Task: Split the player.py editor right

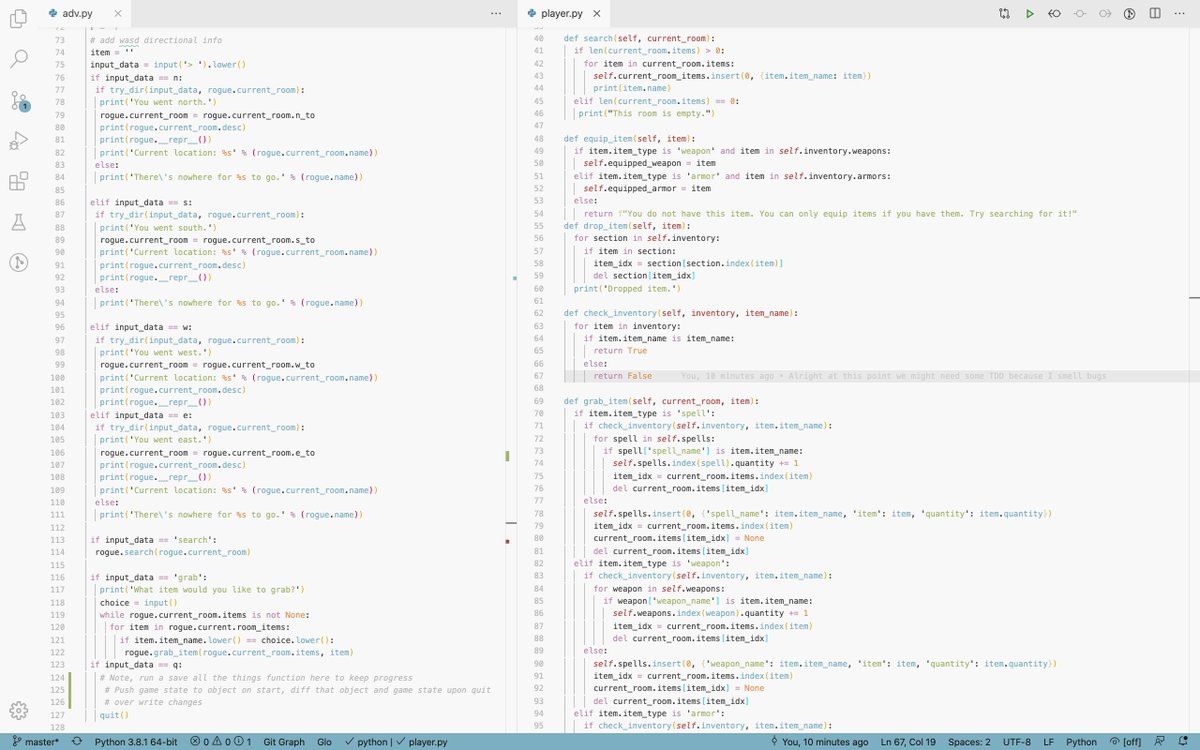Action: tap(1154, 14)
